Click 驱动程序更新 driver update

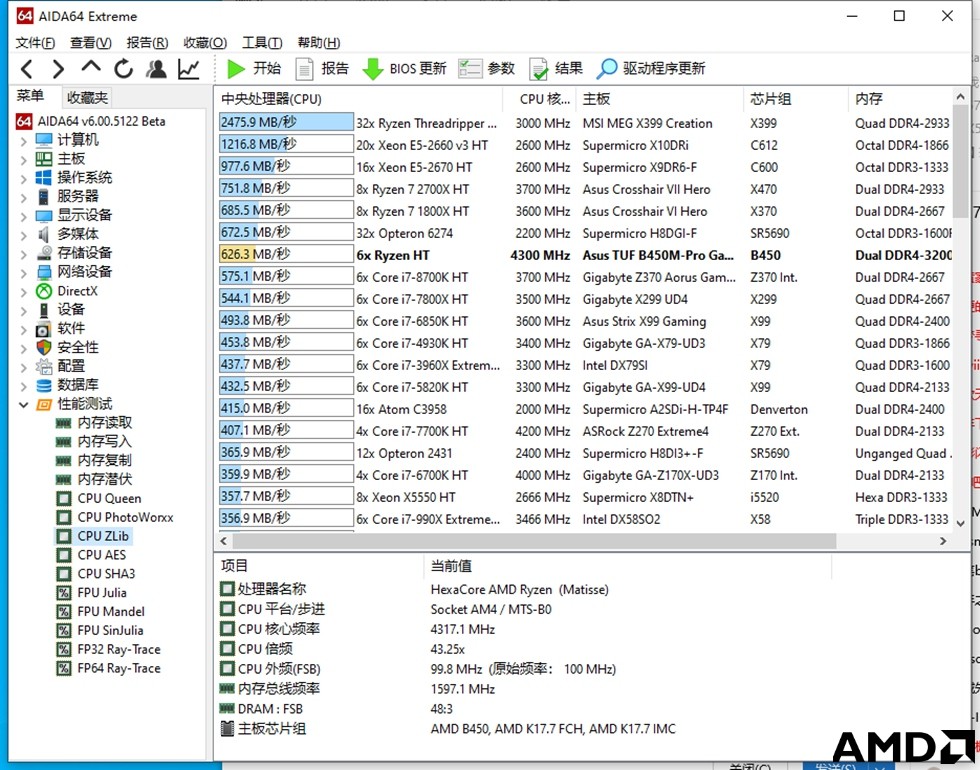coord(651,68)
